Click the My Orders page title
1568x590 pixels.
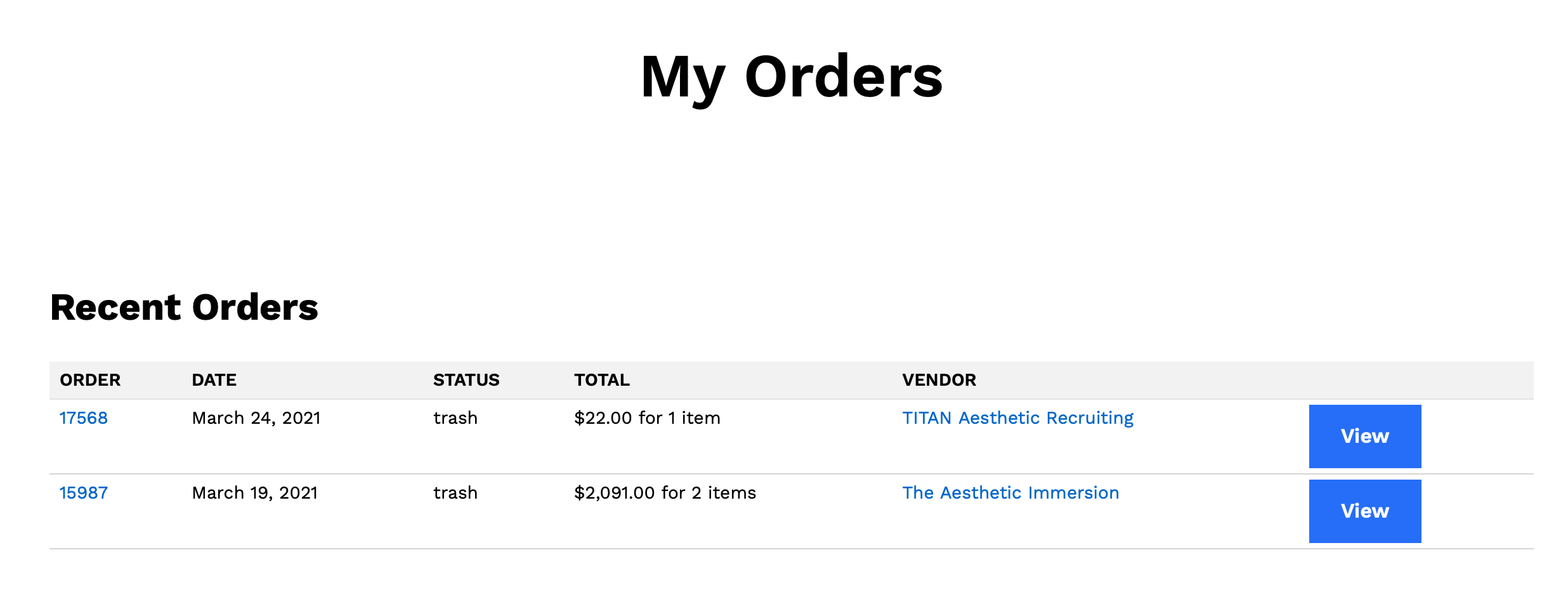coord(791,78)
